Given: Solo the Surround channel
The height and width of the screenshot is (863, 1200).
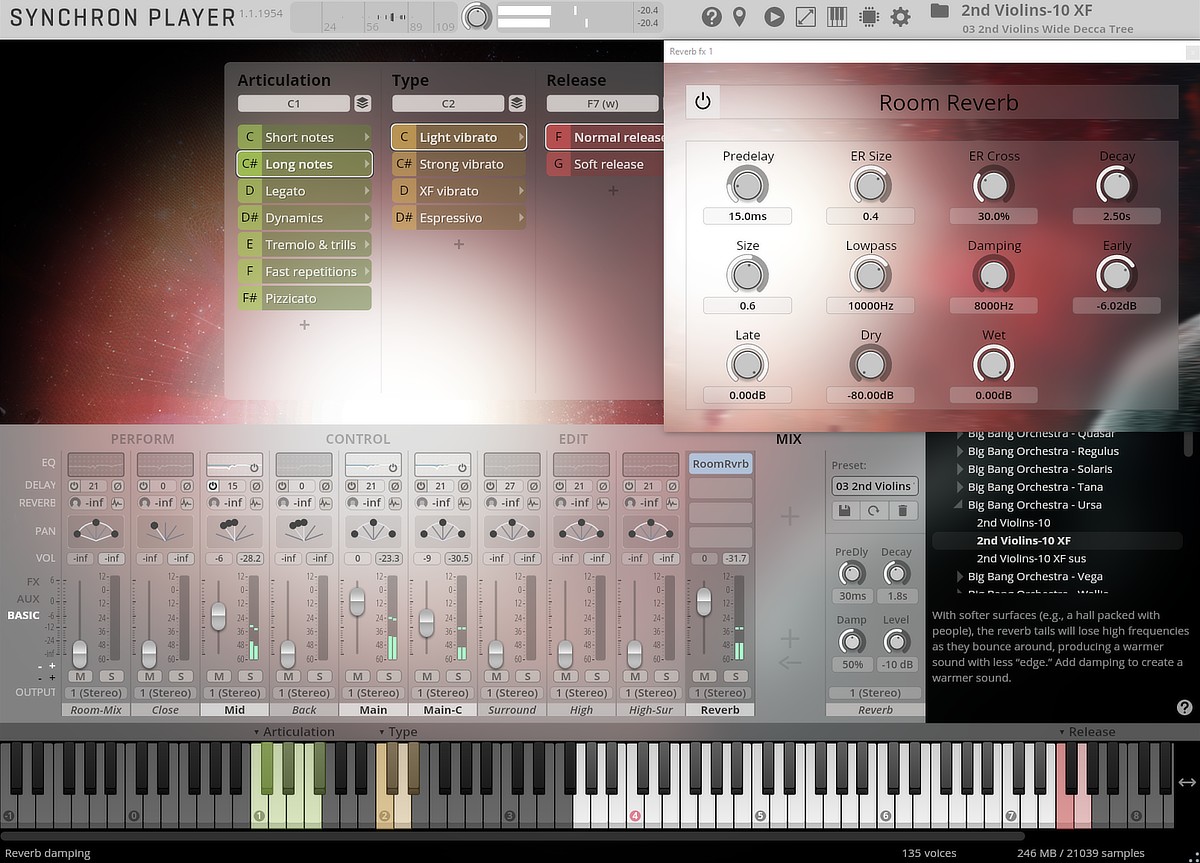Looking at the screenshot, I should [x=528, y=677].
